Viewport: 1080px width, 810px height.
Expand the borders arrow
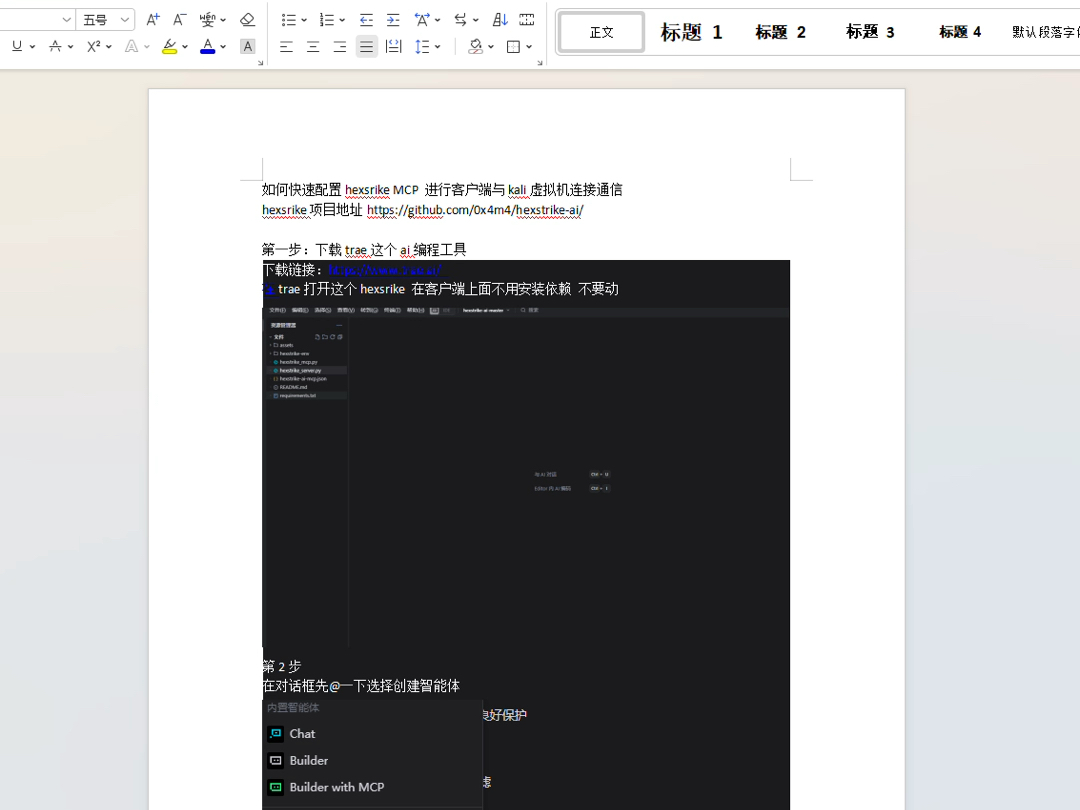[529, 47]
